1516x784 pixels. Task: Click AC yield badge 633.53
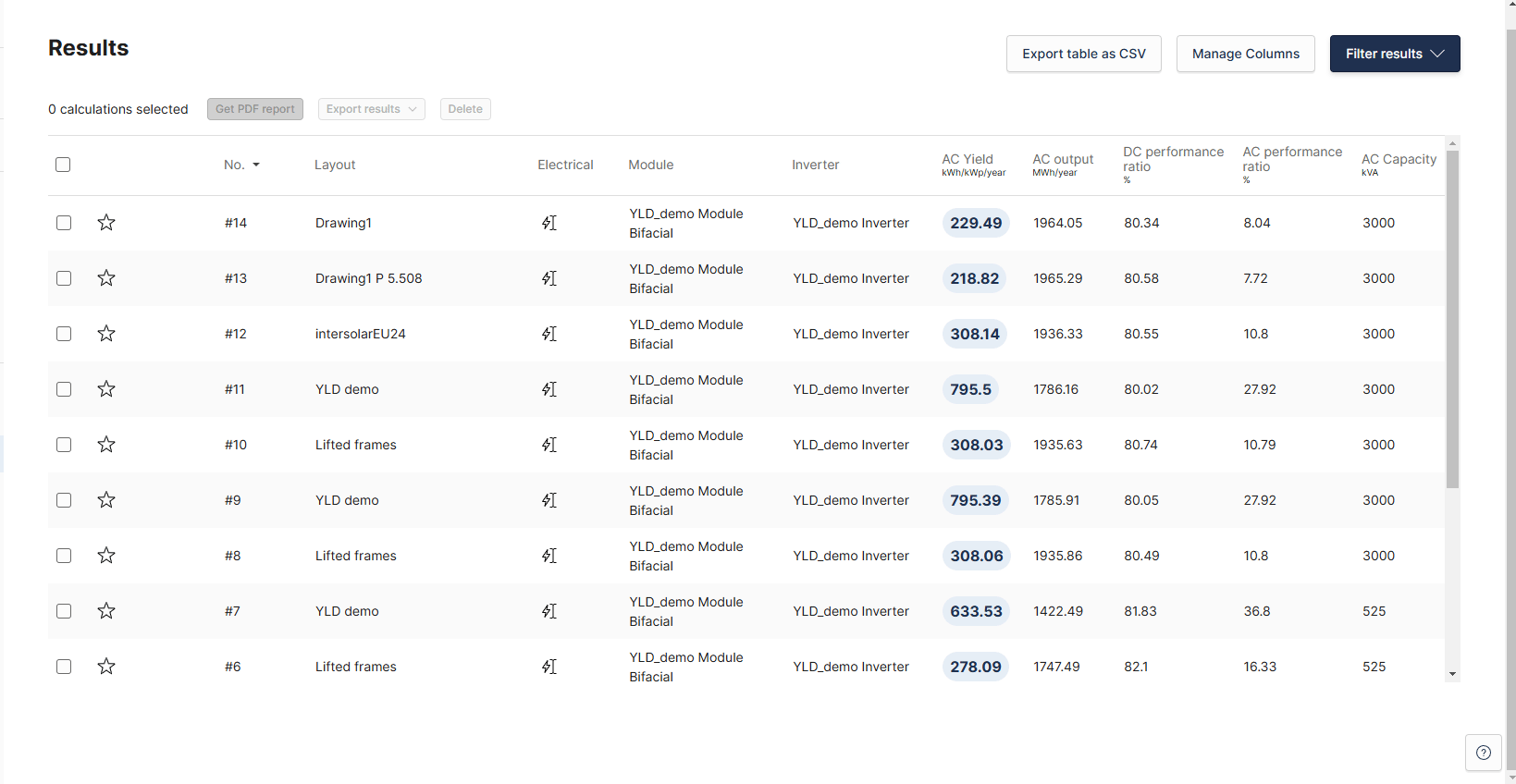pos(976,611)
